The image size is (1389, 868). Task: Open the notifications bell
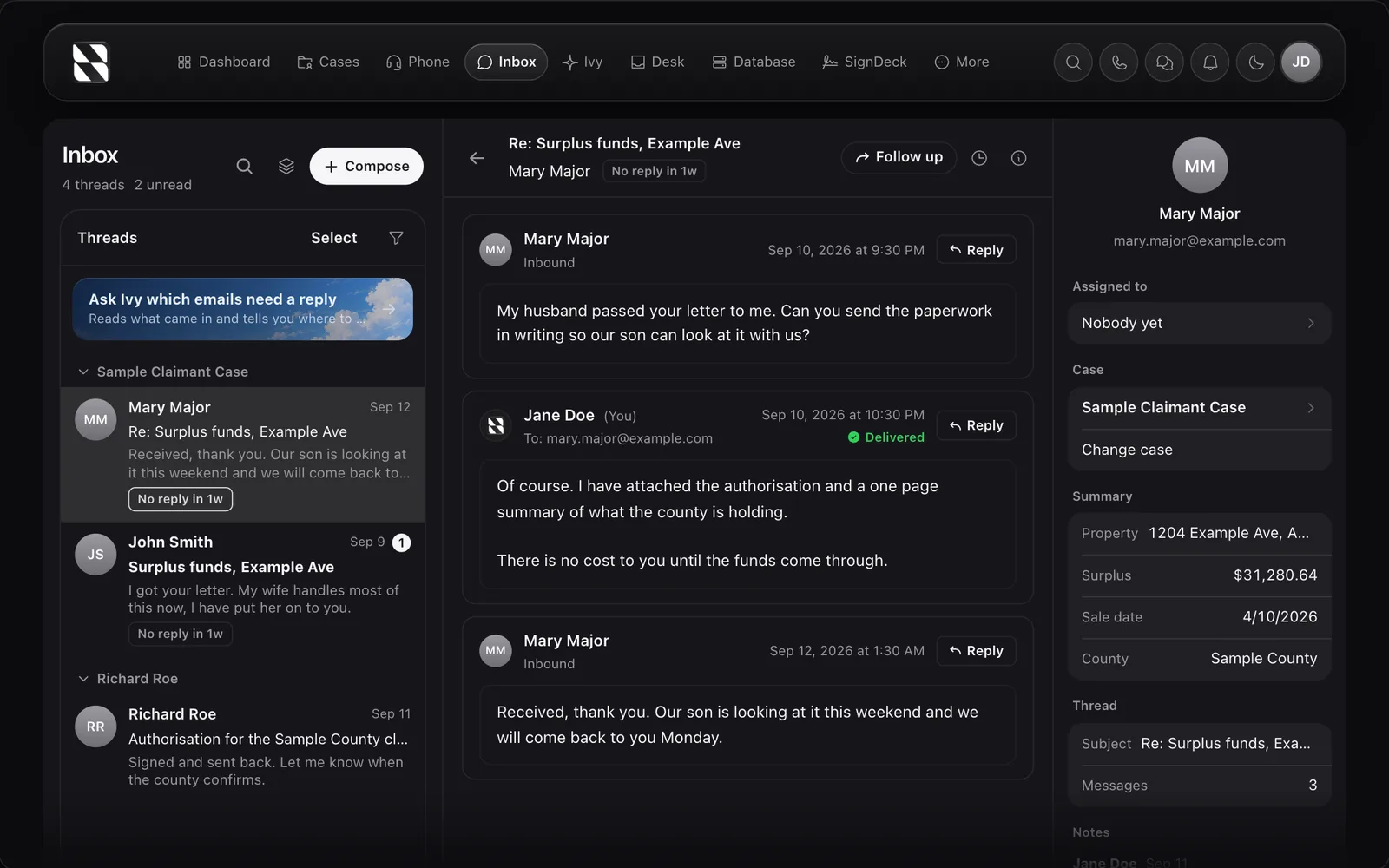pyautogui.click(x=1210, y=62)
